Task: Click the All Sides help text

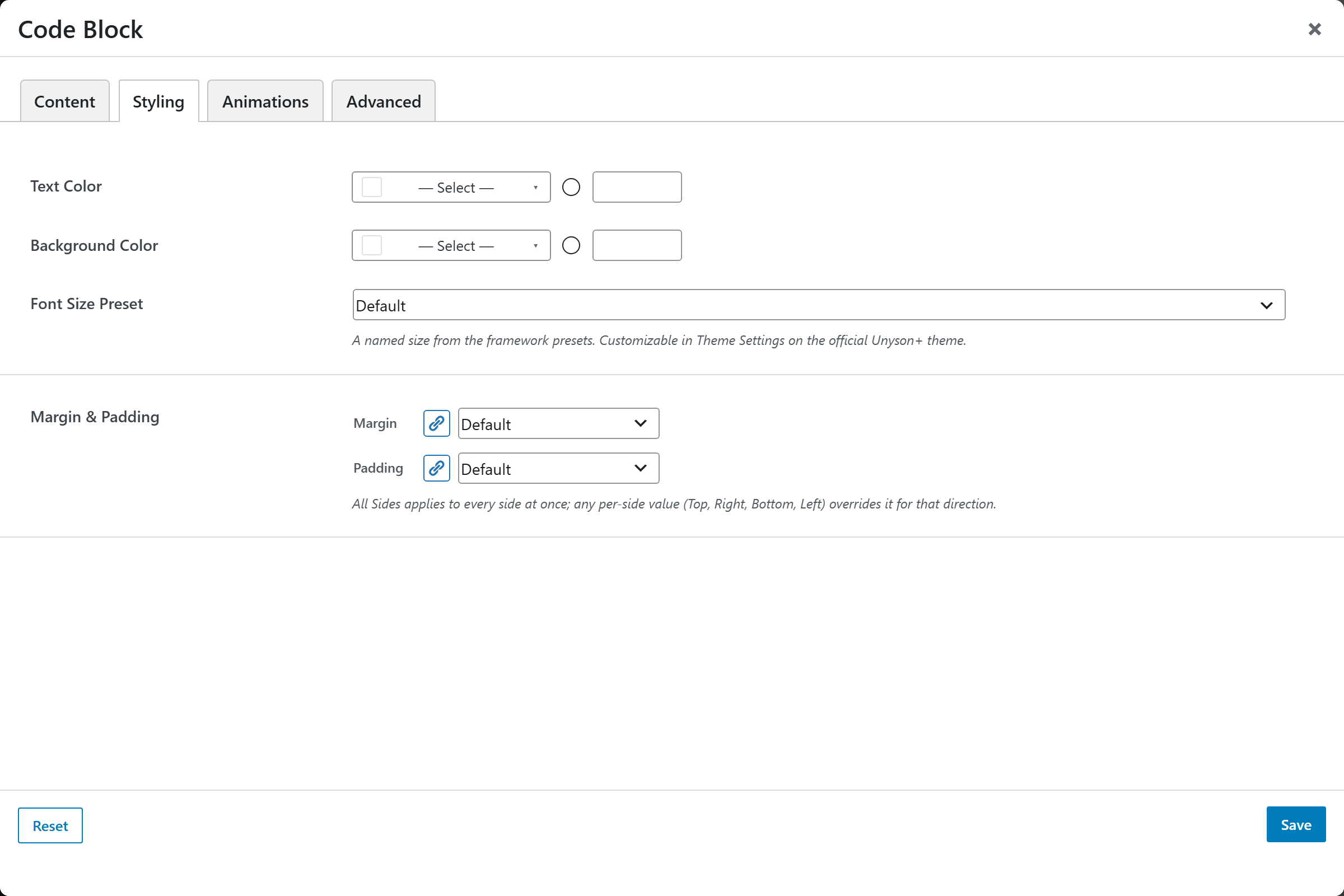Action: (674, 503)
